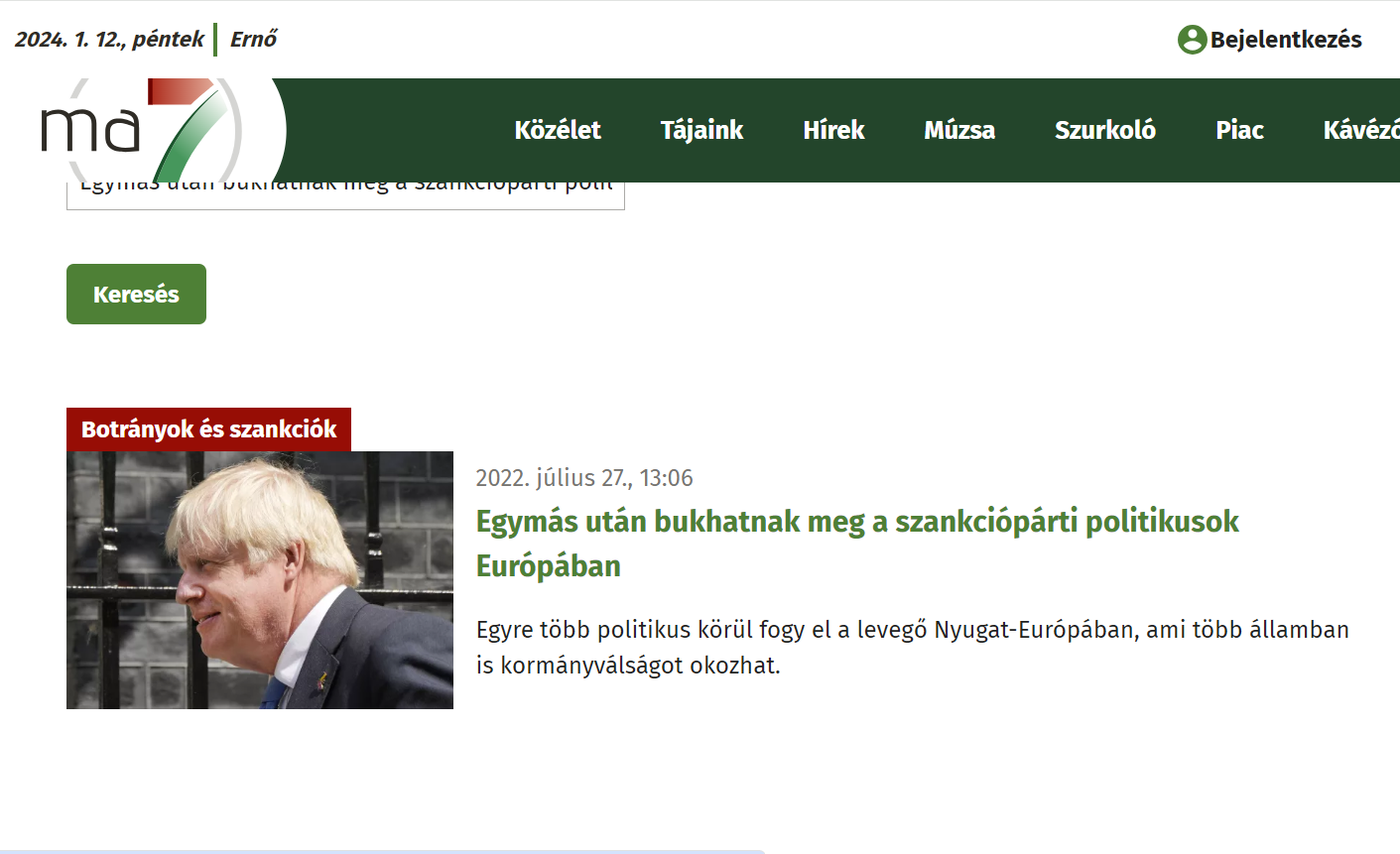
Task: Click the header date 2024. 1. 12., péntek
Action: [109, 40]
